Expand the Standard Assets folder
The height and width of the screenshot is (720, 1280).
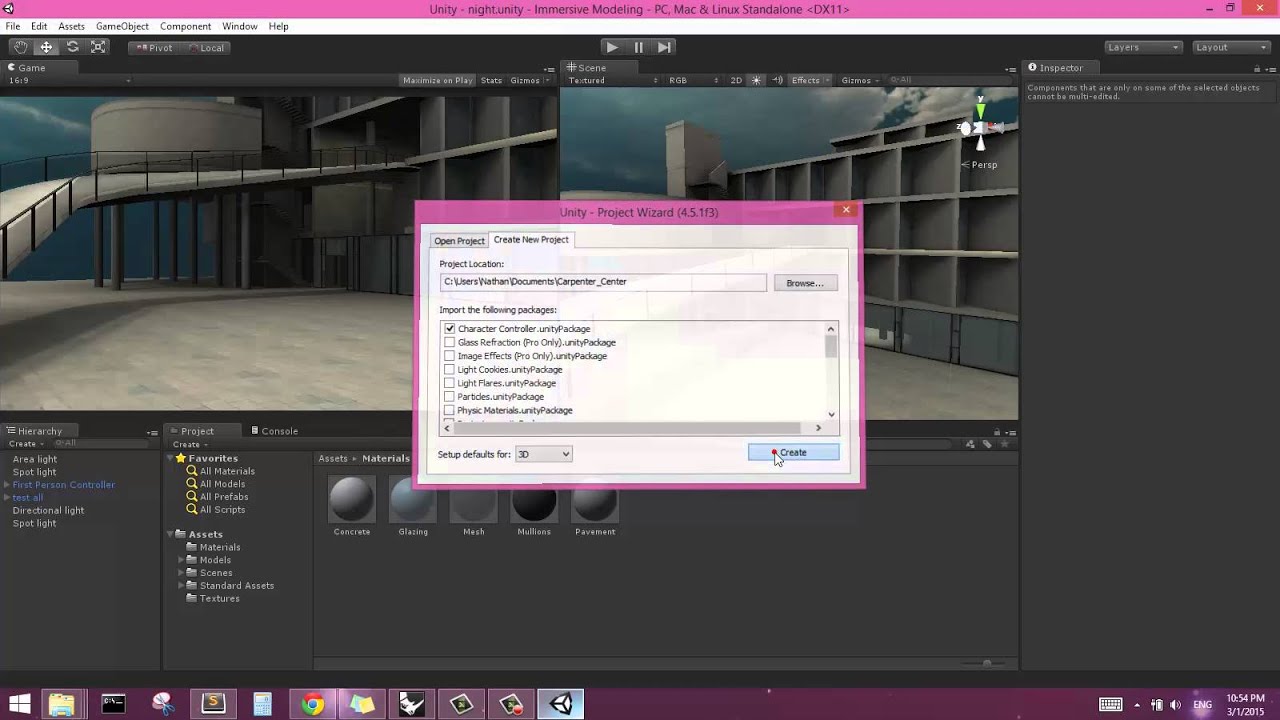click(x=181, y=586)
